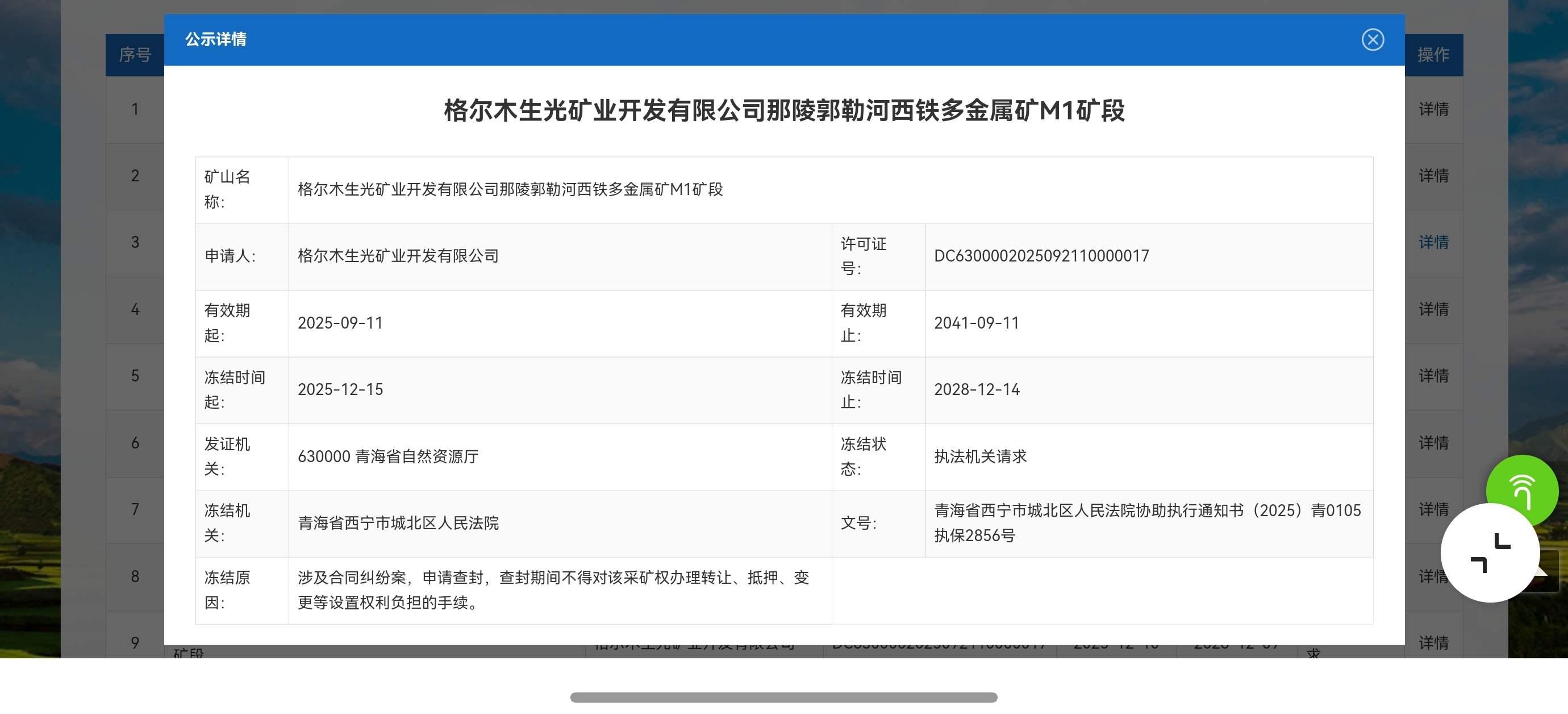Open 详情 link for row 6

pyautogui.click(x=1433, y=443)
